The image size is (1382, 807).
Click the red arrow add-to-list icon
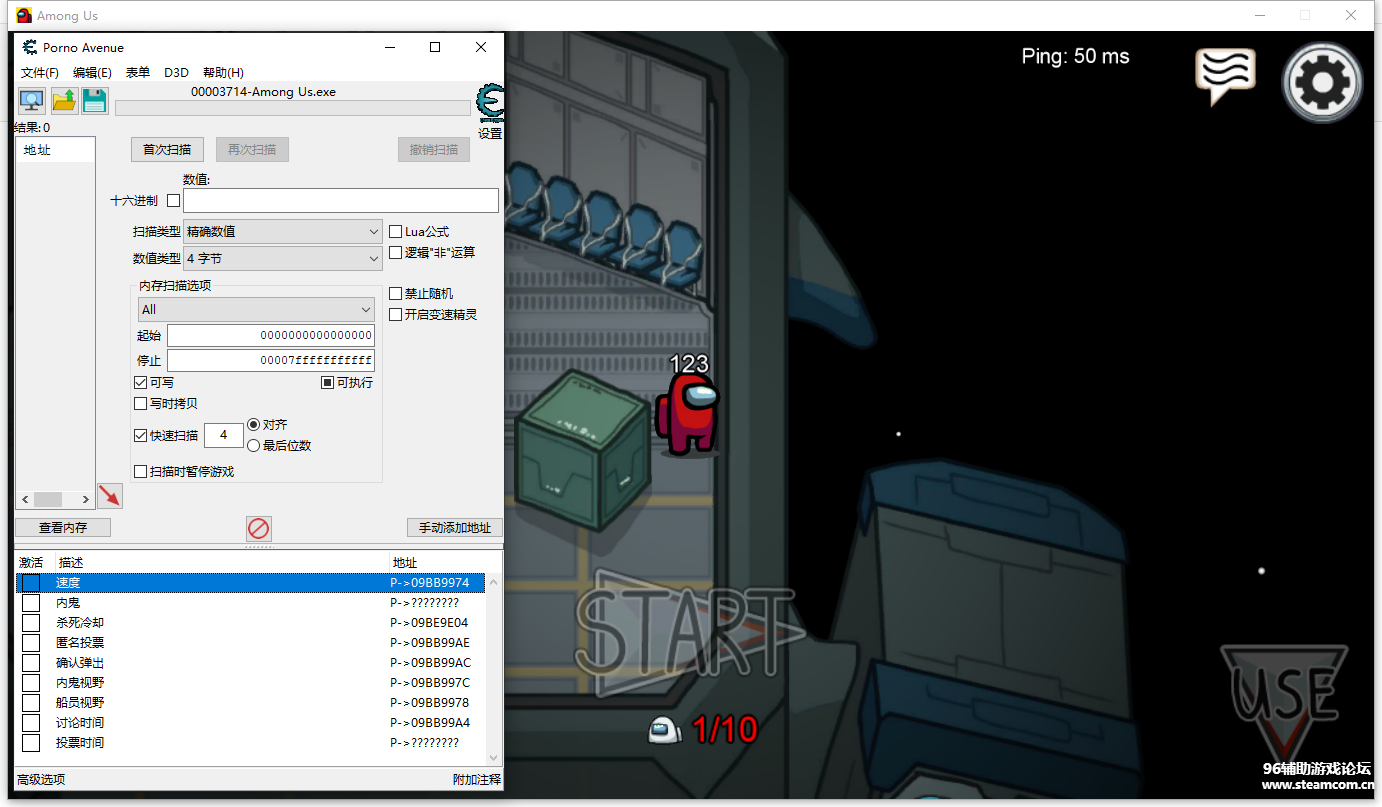[x=110, y=495]
